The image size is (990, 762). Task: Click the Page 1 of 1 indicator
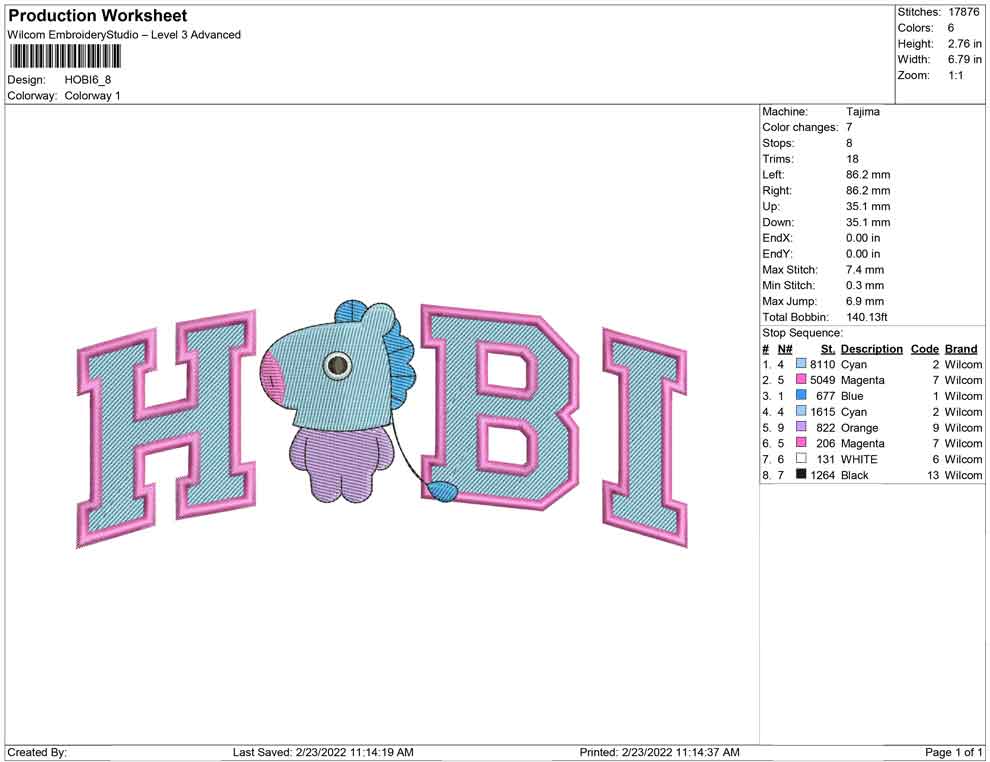(x=953, y=752)
